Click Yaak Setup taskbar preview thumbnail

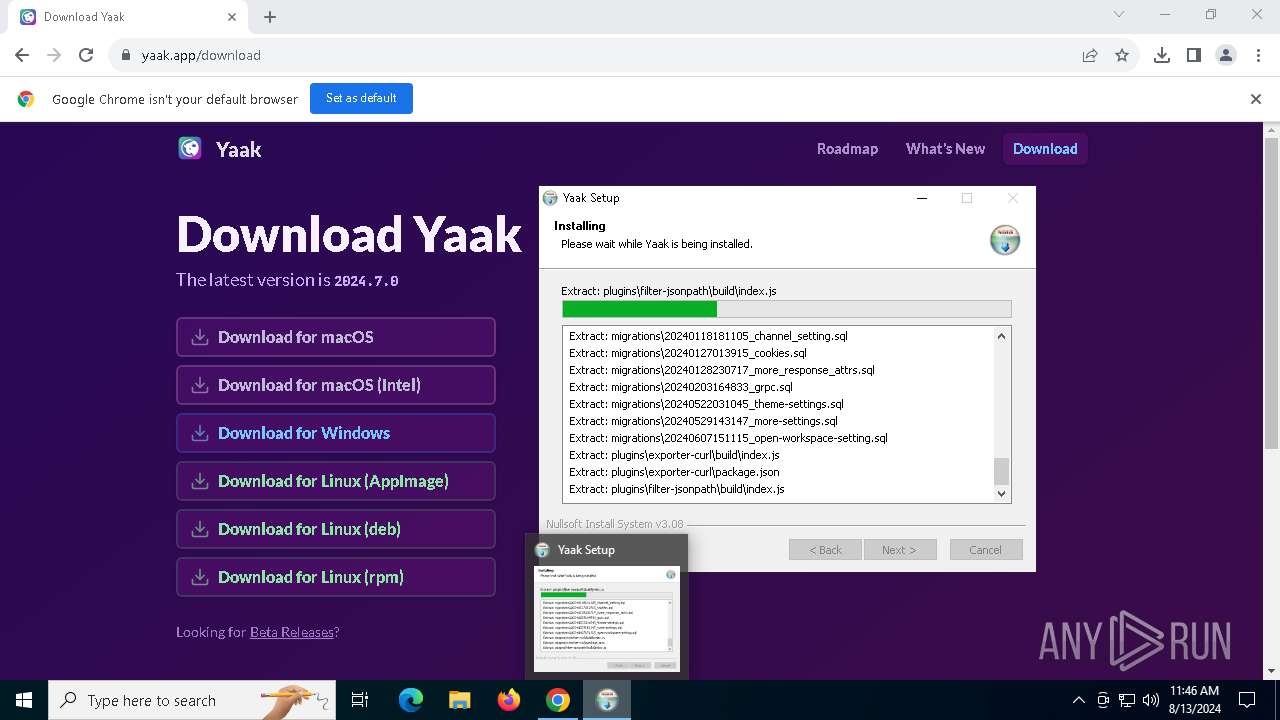tap(607, 617)
